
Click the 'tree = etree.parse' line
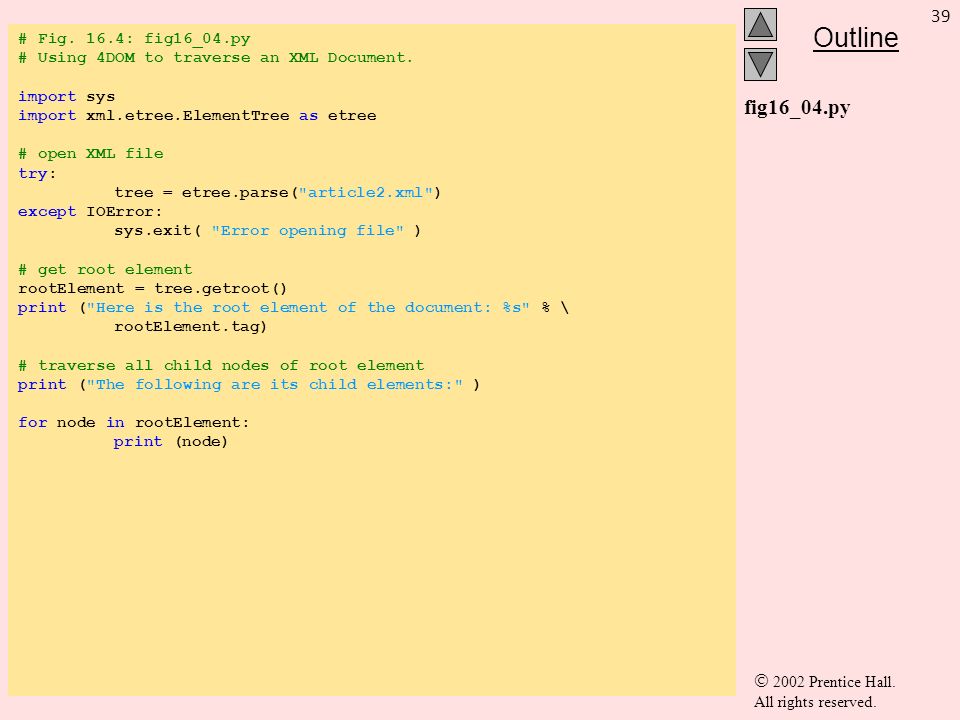(277, 193)
